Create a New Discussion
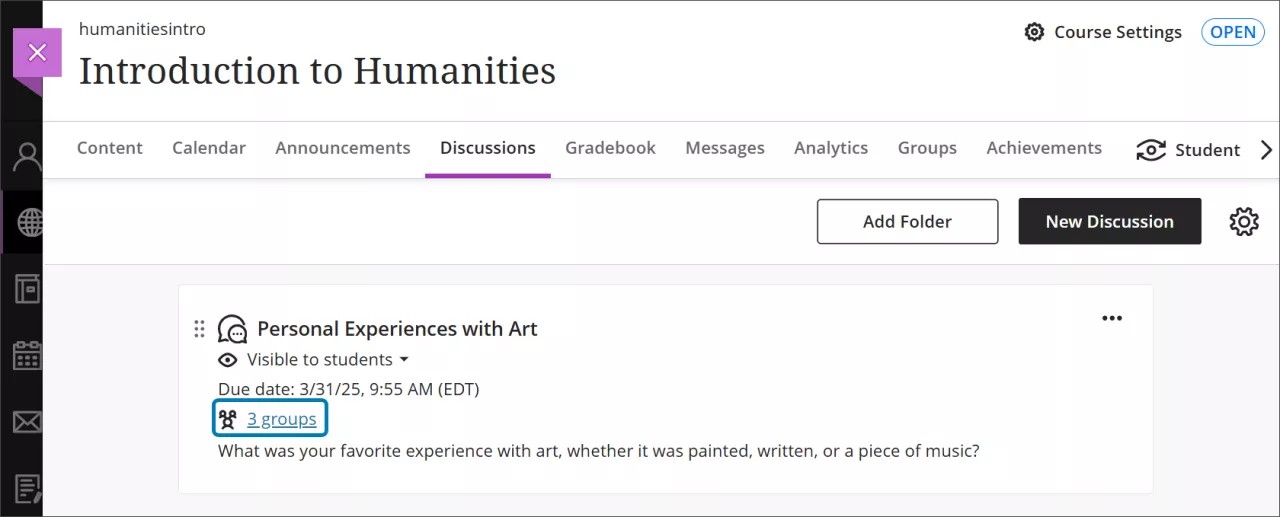The image size is (1280, 517). pyautogui.click(x=1109, y=222)
